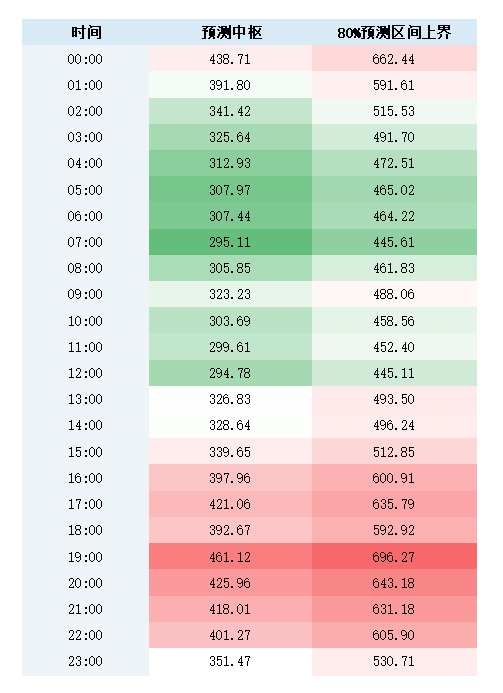The image size is (503, 693).
Task: Click the 时间 column header
Action: [x=85, y=32]
